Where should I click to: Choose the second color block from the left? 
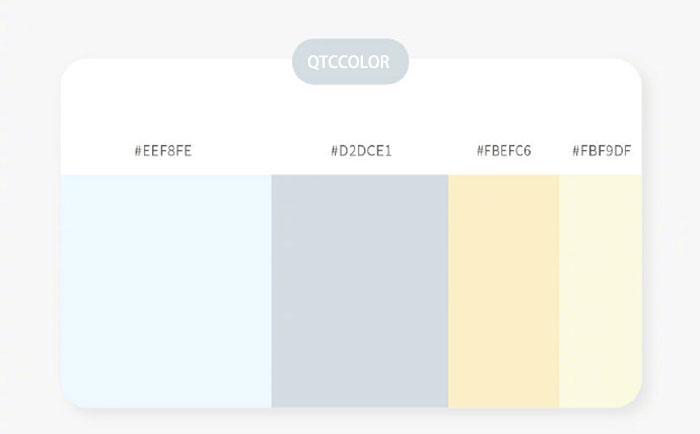pyautogui.click(x=360, y=290)
